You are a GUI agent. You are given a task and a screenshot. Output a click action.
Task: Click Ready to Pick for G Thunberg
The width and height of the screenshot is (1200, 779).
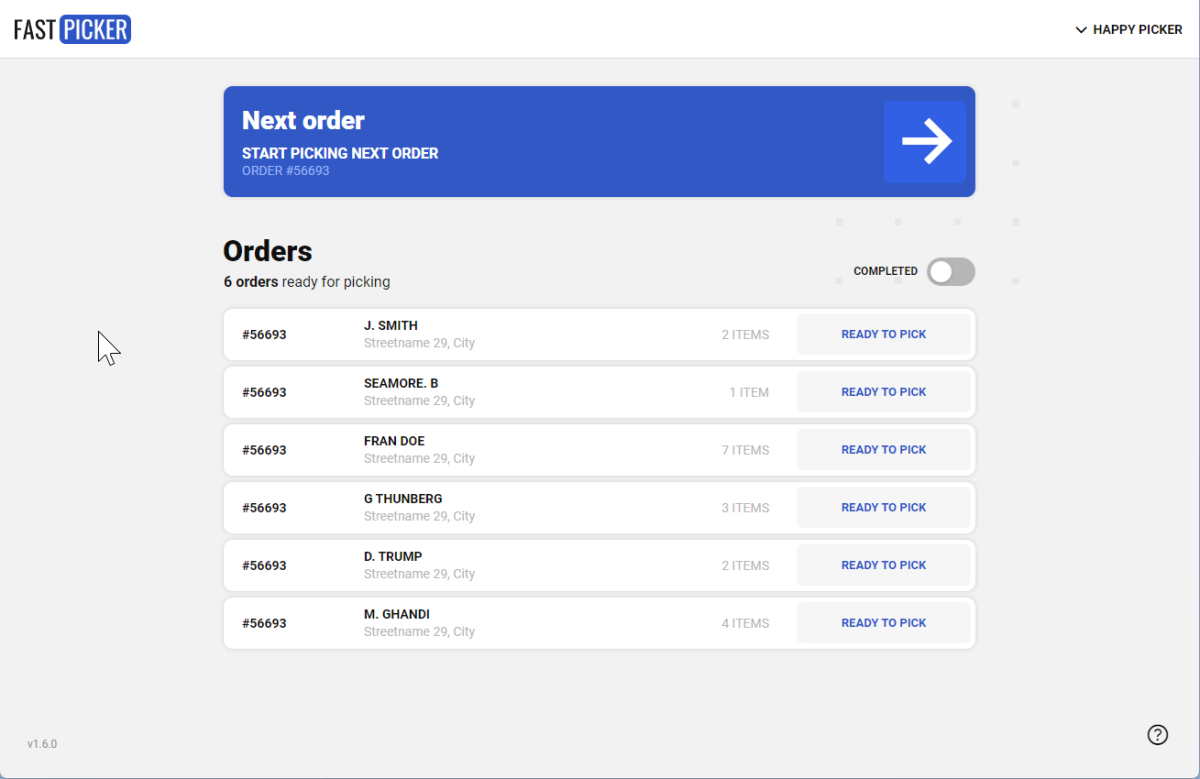[884, 507]
